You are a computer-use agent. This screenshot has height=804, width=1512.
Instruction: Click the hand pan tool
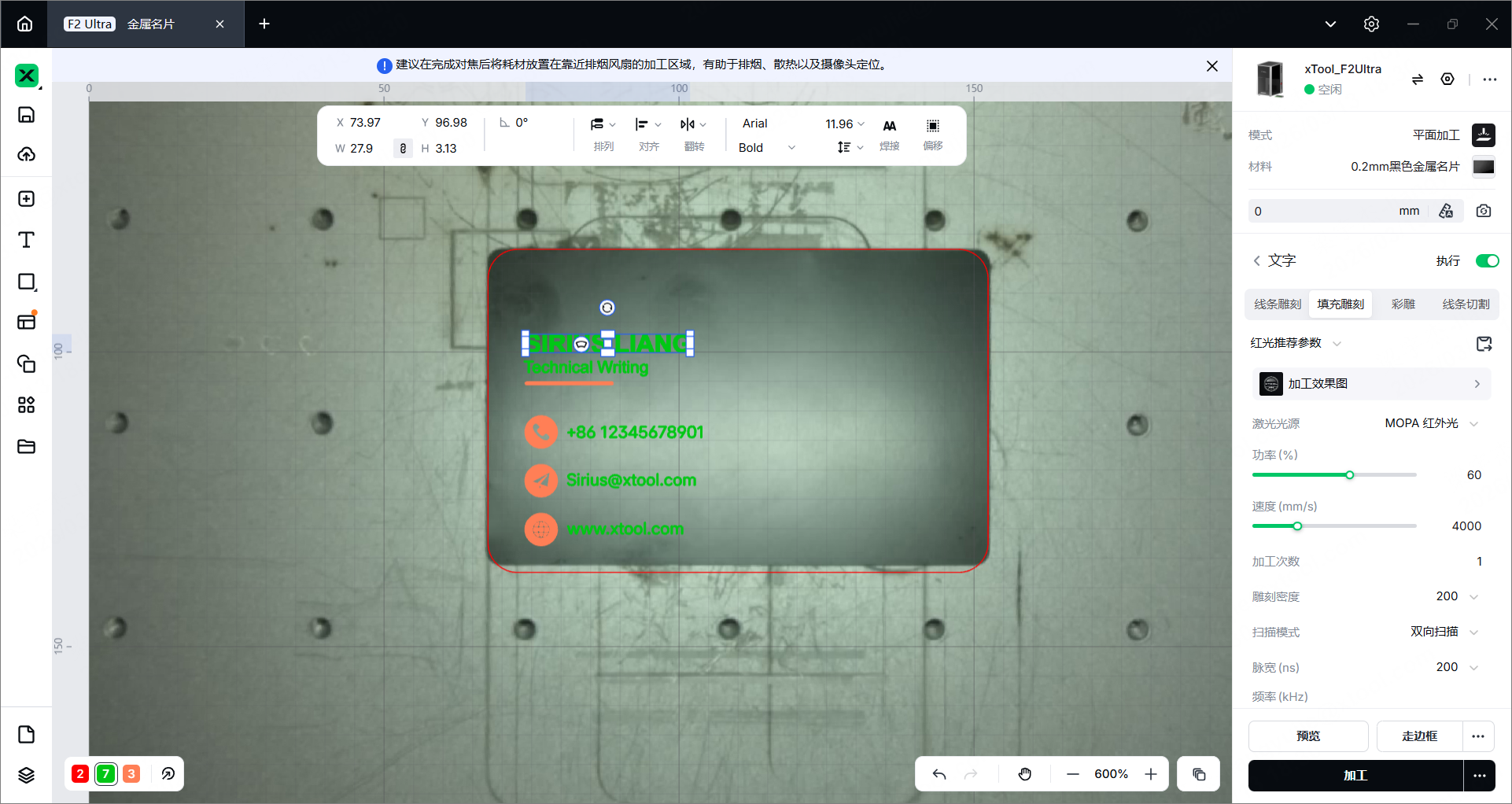tap(1024, 774)
